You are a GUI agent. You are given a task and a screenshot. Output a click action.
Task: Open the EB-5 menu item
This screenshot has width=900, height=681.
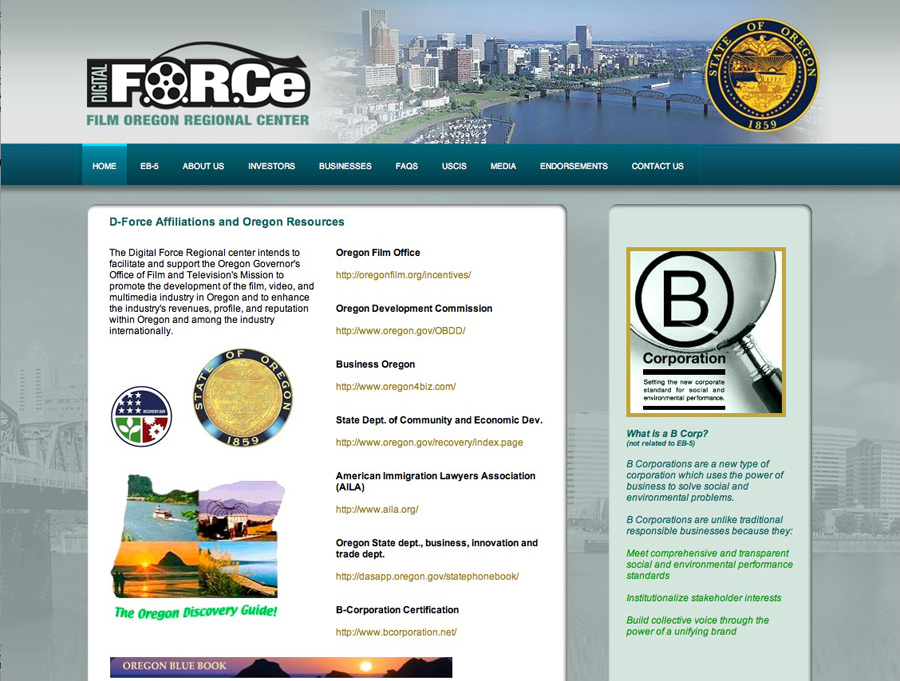(x=149, y=166)
